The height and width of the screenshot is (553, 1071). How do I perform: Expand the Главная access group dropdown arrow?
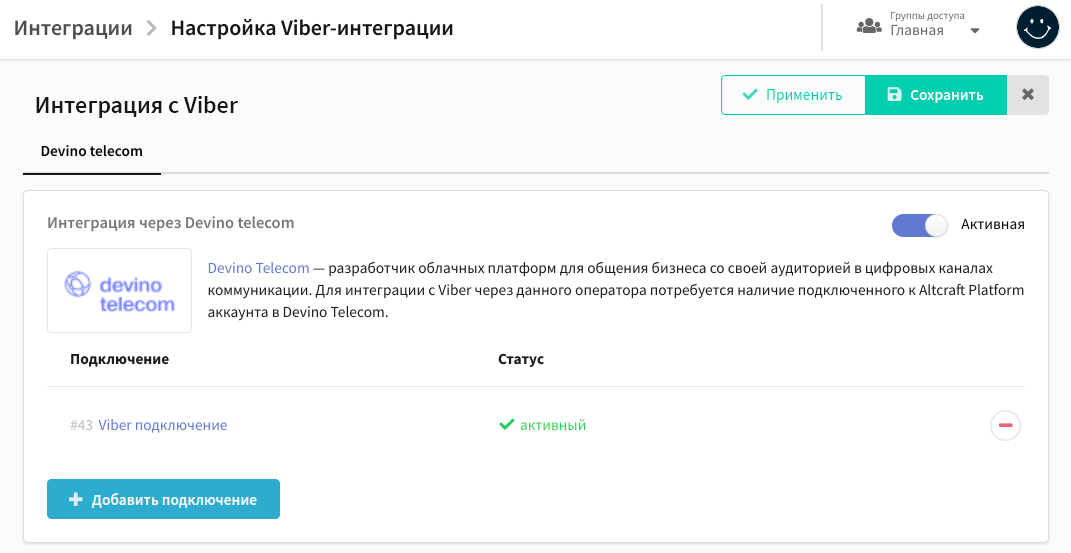[975, 31]
